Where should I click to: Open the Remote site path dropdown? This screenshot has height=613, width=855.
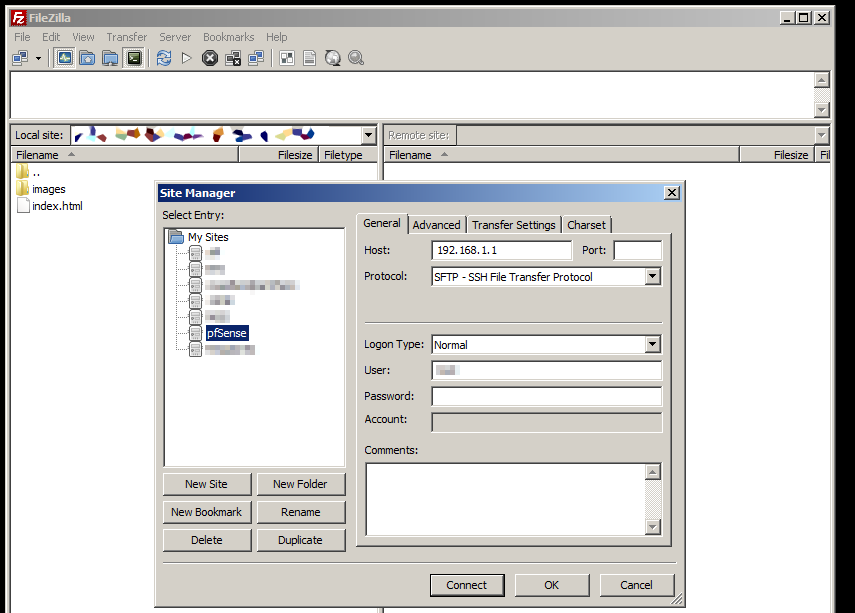tap(822, 135)
